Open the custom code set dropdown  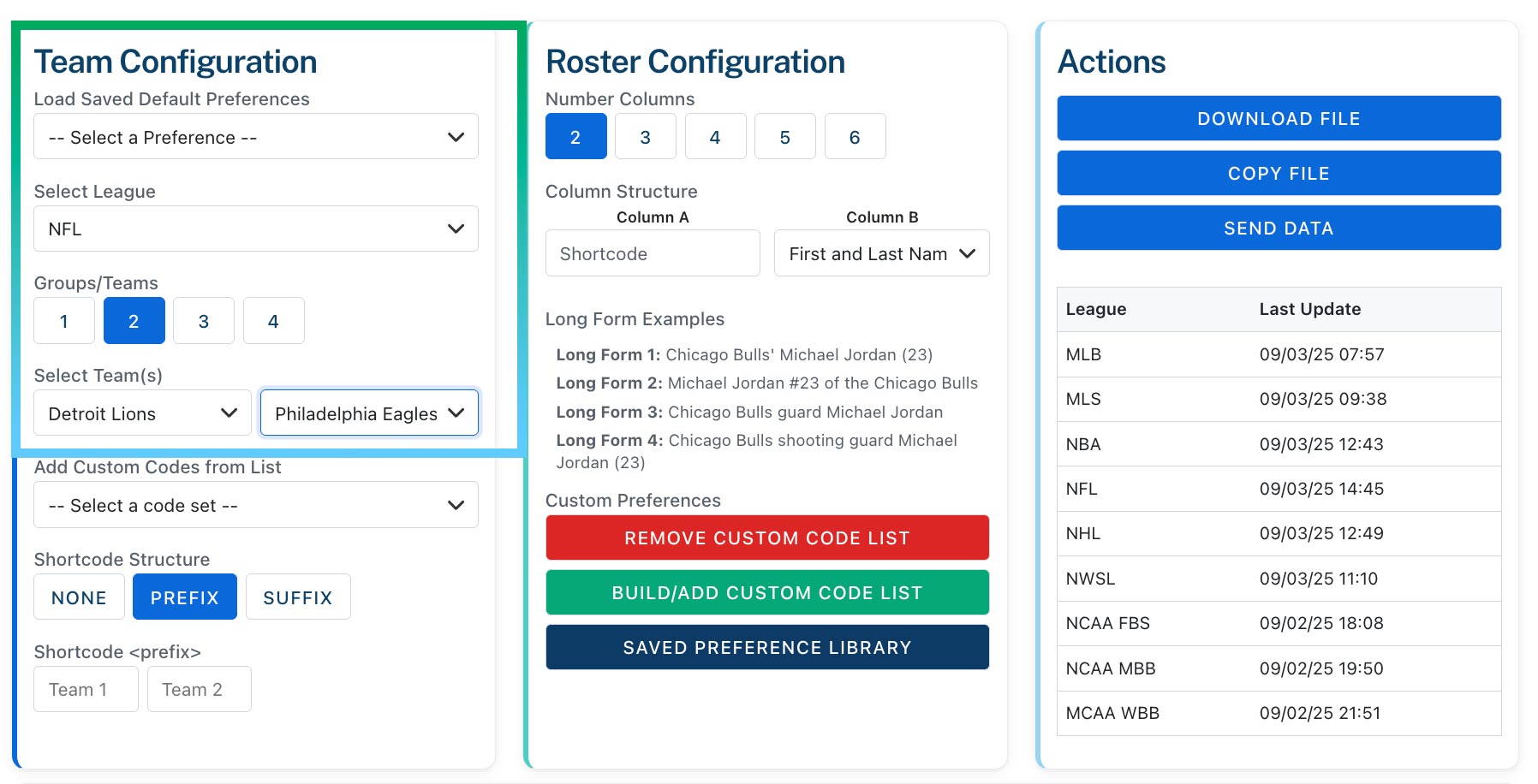tap(255, 505)
